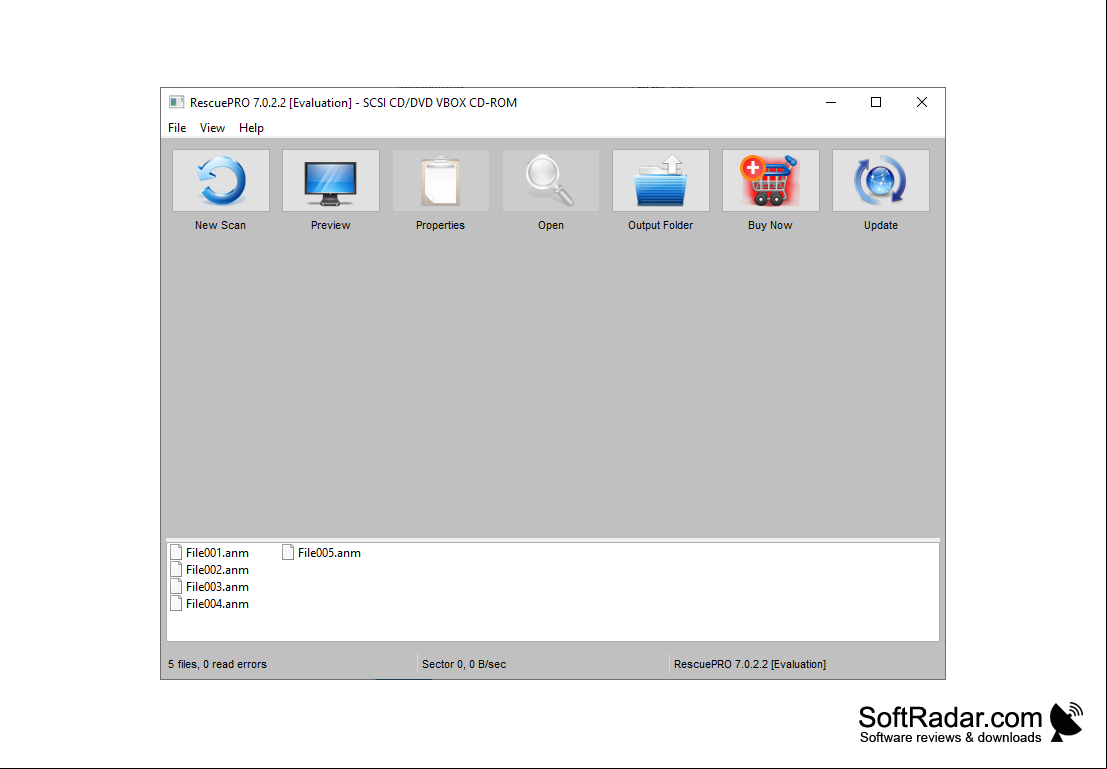The width and height of the screenshot is (1107, 769).
Task: Select the File004.anm file icon
Action: pyautogui.click(x=176, y=603)
